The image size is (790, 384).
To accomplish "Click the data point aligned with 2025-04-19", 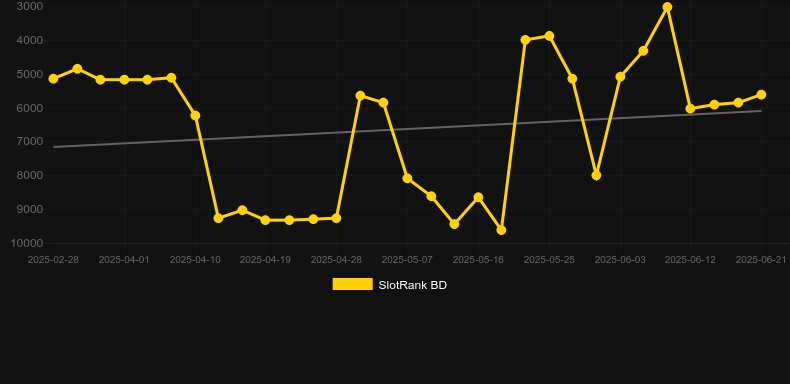I will pyautogui.click(x=266, y=220).
